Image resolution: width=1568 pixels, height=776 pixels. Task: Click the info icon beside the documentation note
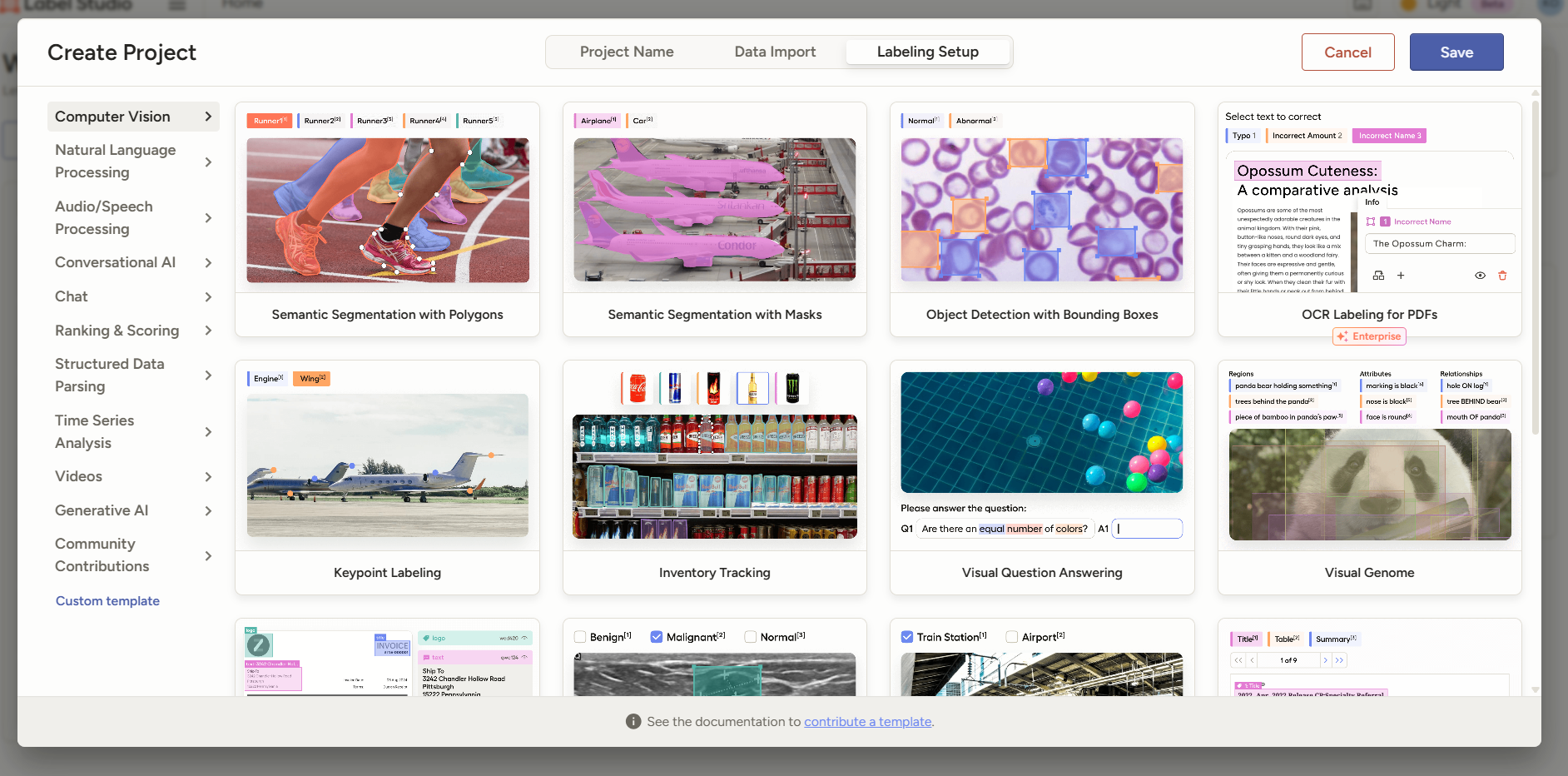(x=633, y=722)
